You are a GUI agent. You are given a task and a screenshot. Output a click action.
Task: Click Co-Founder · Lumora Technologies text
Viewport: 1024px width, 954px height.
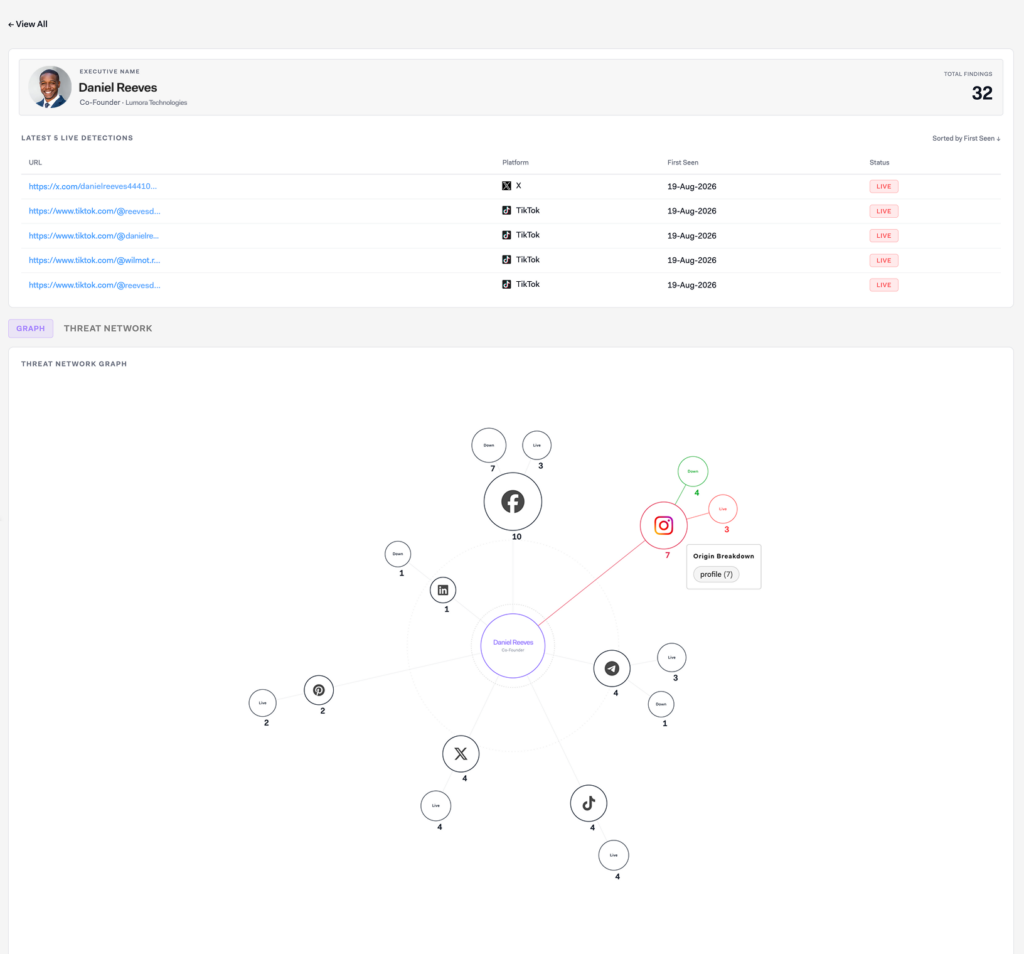coord(133,103)
